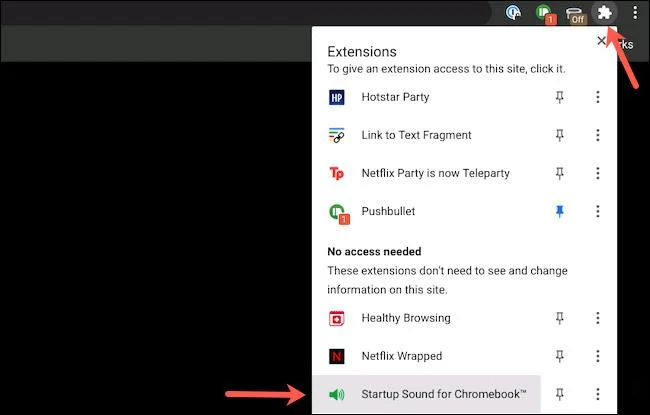This screenshot has height=415, width=650.
Task: Click the red Tp Teleparty icon
Action: click(x=337, y=173)
